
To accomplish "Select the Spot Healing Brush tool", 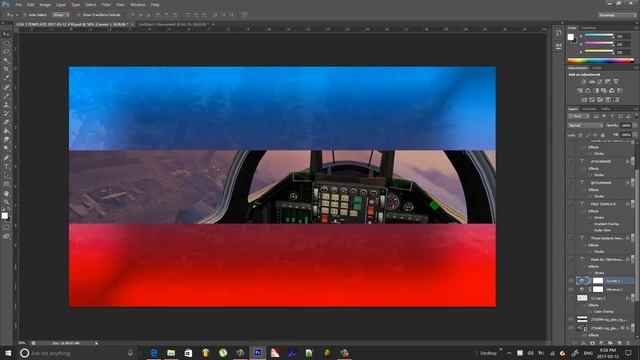I will pyautogui.click(x=6, y=87).
